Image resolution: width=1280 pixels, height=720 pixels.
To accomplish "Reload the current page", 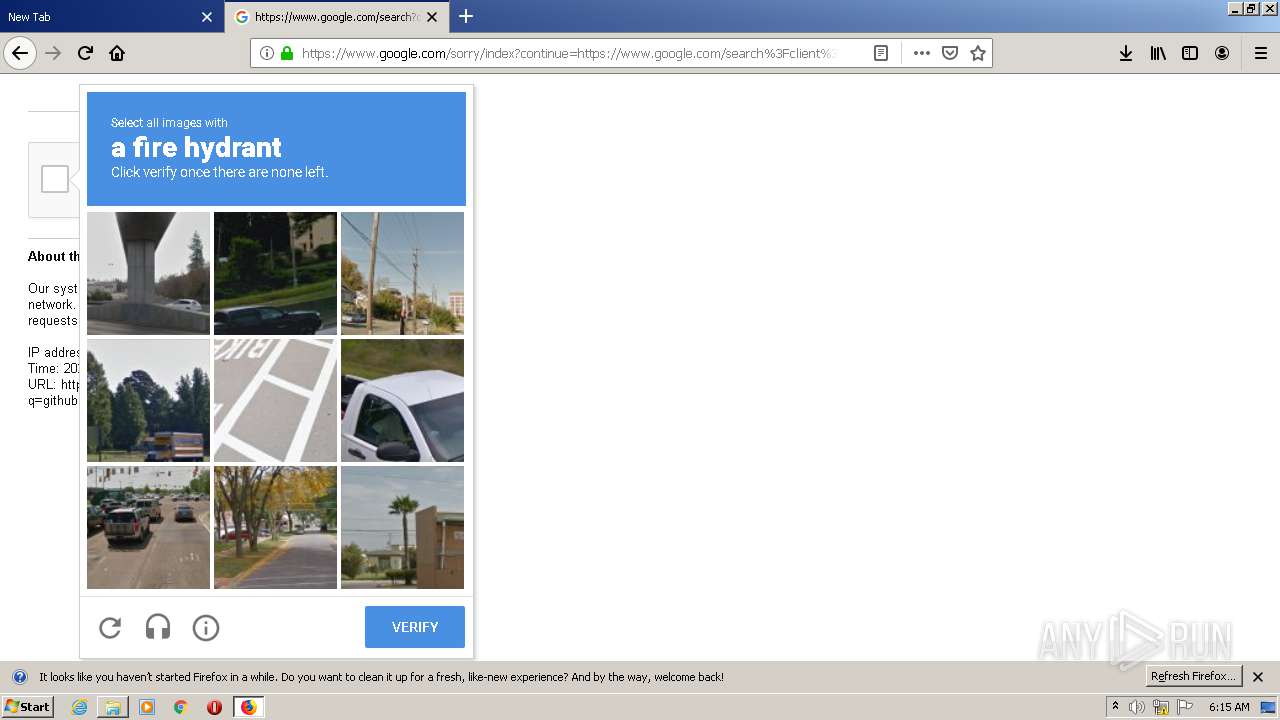I will pos(85,53).
